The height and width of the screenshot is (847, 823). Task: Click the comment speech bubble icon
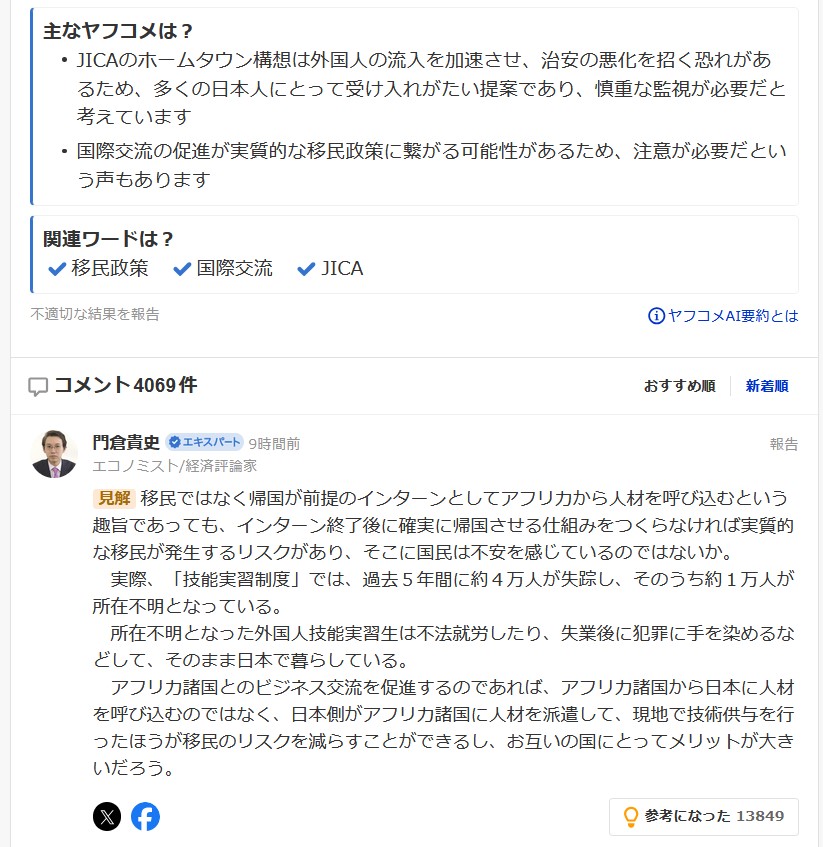point(38,387)
